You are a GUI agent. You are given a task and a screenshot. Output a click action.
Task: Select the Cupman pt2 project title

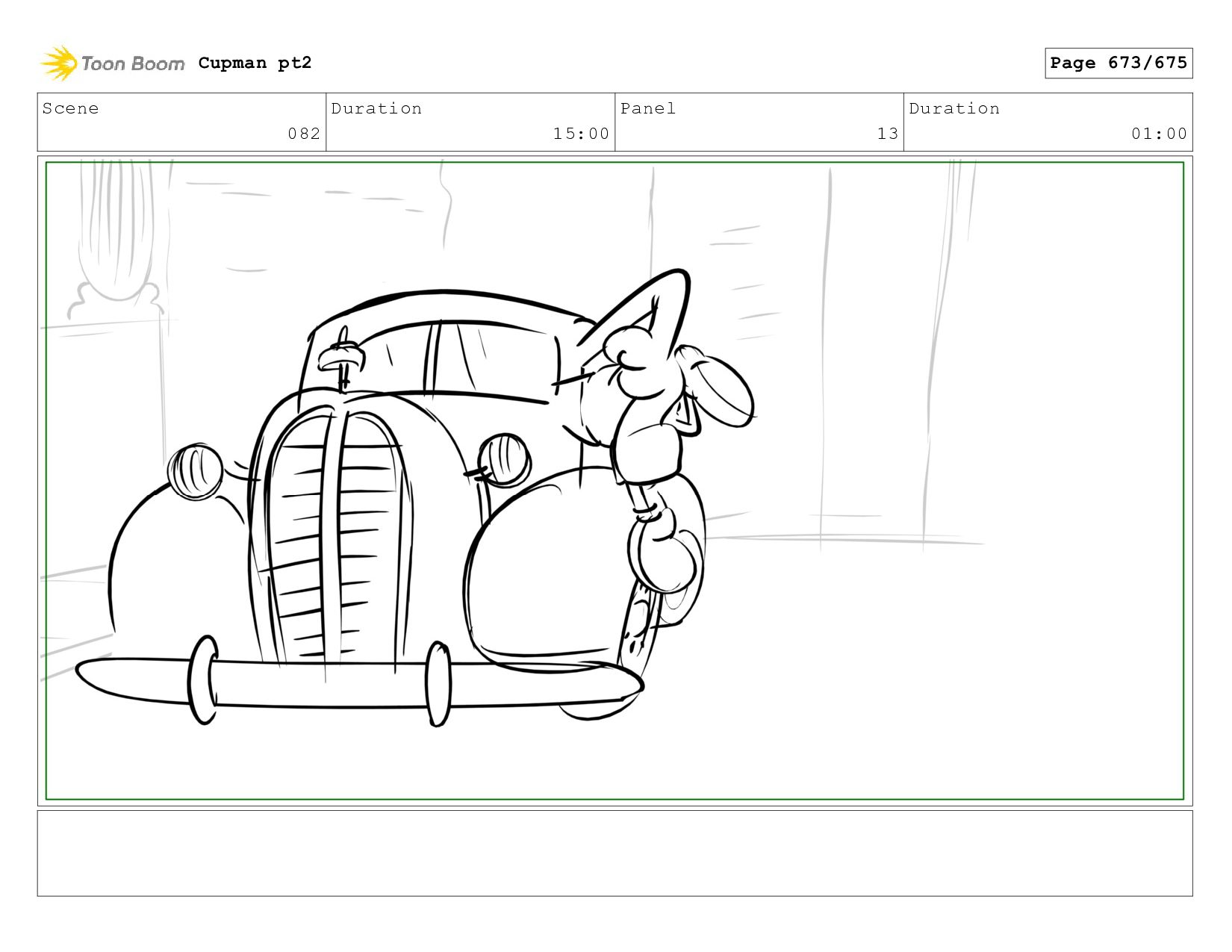[x=255, y=63]
